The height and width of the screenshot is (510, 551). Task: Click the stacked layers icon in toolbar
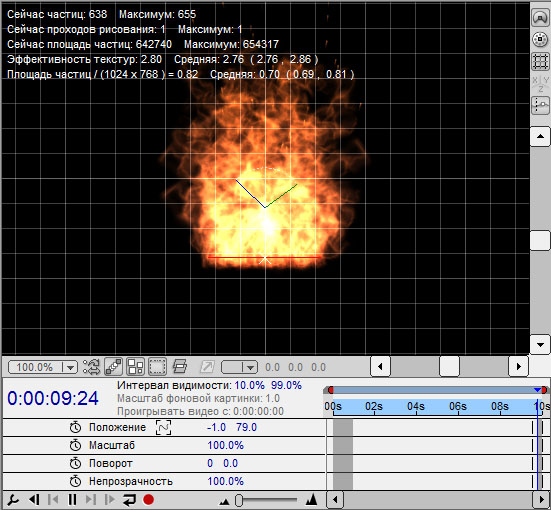[x=180, y=367]
